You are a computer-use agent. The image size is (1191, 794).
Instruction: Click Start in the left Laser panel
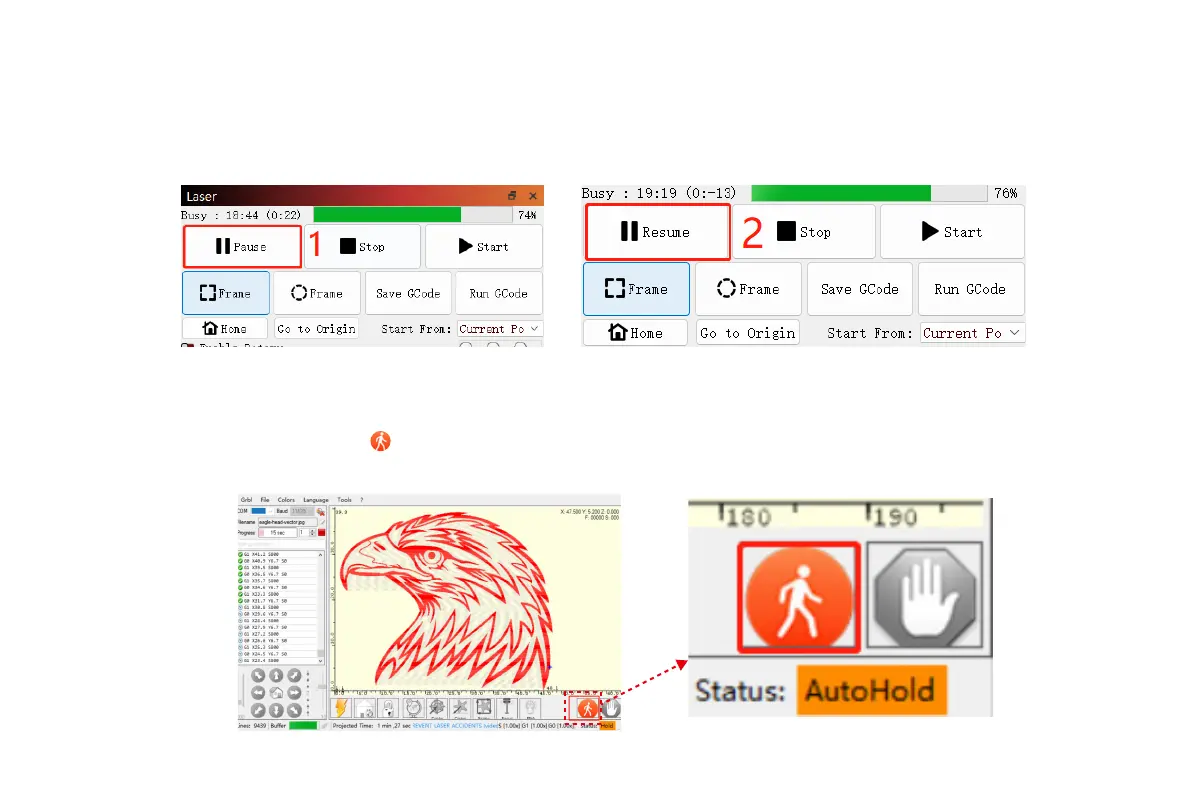point(484,247)
